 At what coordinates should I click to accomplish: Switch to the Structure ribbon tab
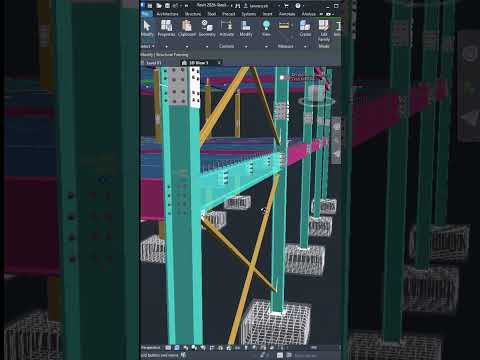point(193,14)
